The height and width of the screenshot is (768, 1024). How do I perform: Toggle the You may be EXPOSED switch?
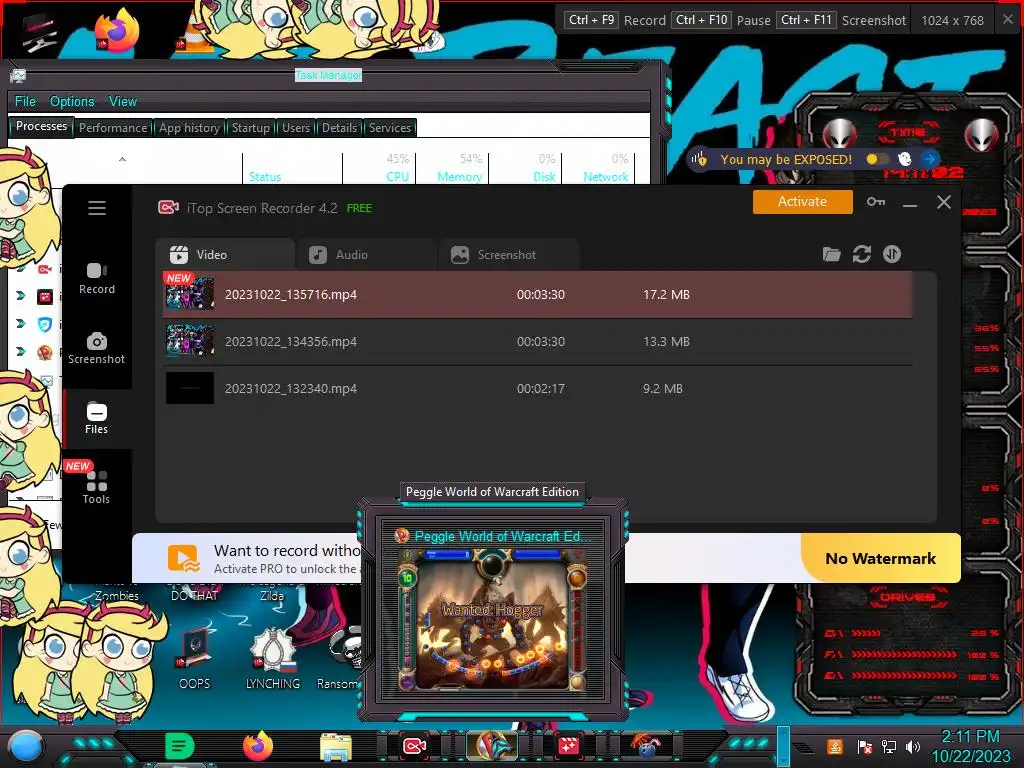click(876, 159)
